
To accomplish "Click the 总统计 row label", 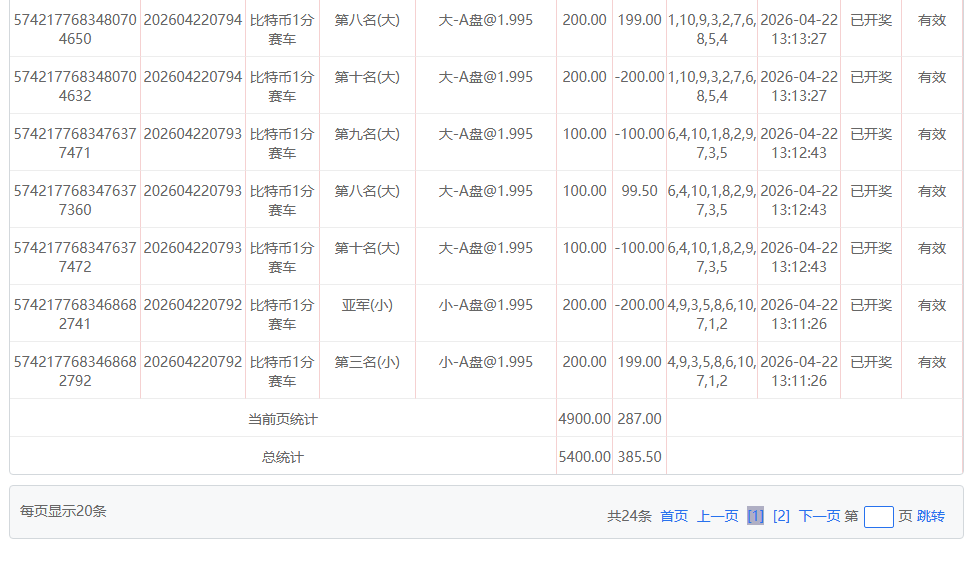I will pyautogui.click(x=282, y=457).
